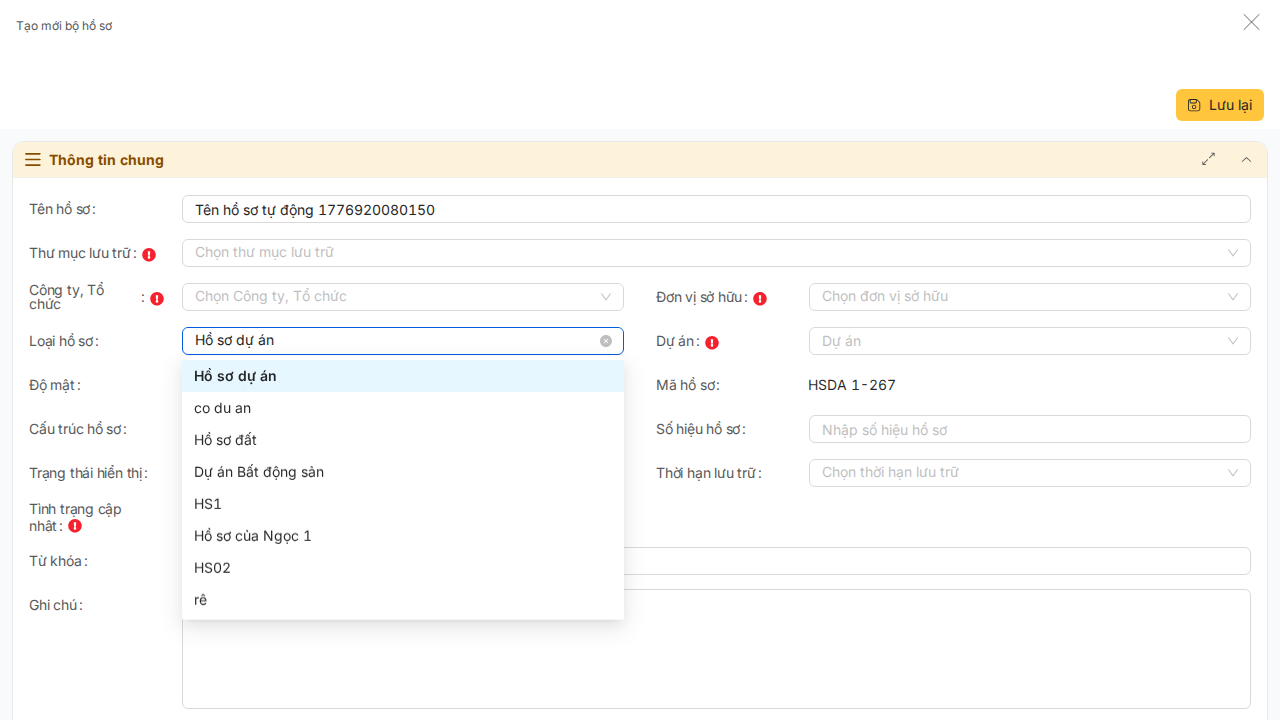Close the Tạo mới bộ hồ sơ dialog
The height and width of the screenshot is (720, 1280).
pyautogui.click(x=1251, y=22)
